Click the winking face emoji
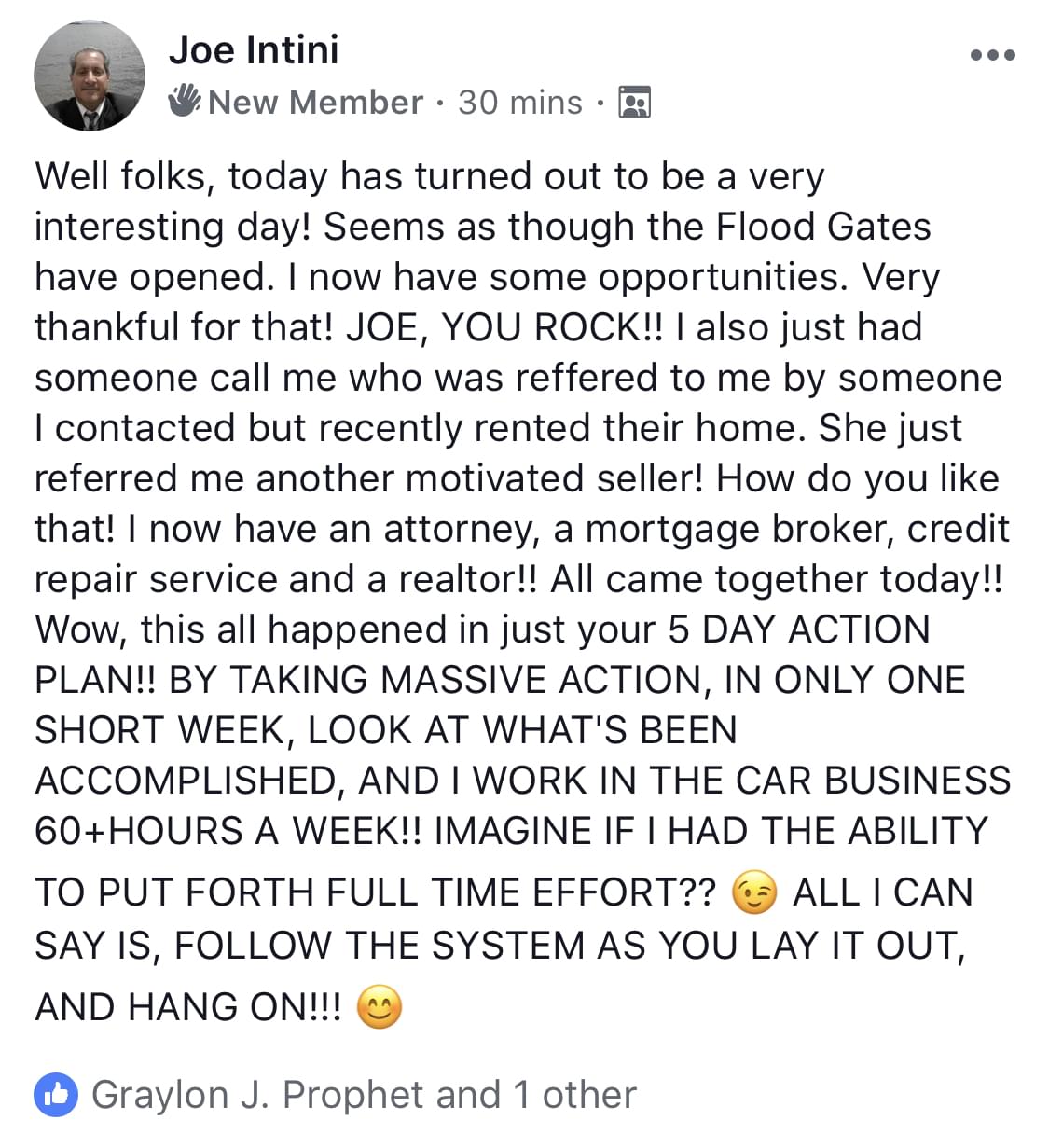The height and width of the screenshot is (1148, 1049). 754,893
